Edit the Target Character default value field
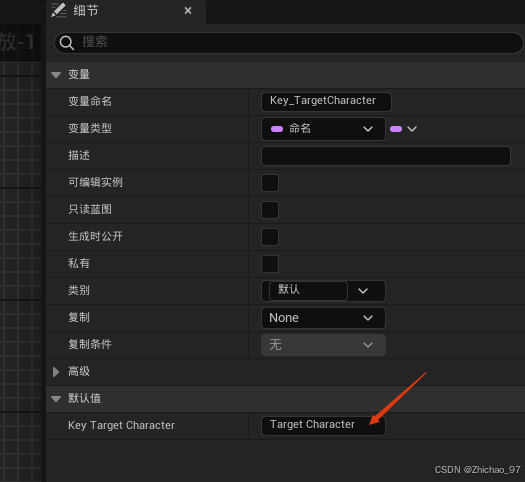 (x=323, y=425)
